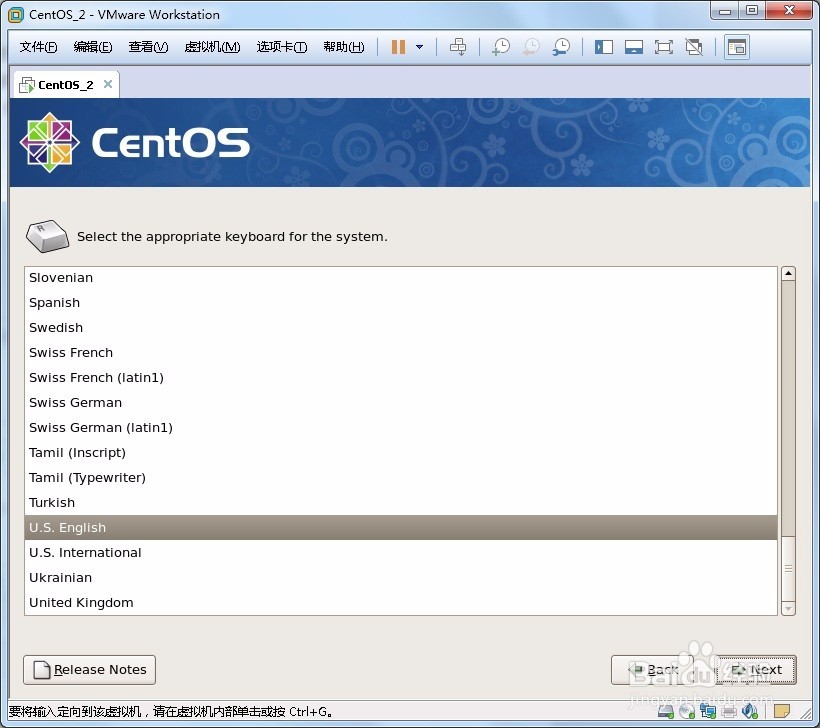Image resolution: width=820 pixels, height=728 pixels.
Task: Select Spanish keyboard layout
Action: pyautogui.click(x=401, y=303)
